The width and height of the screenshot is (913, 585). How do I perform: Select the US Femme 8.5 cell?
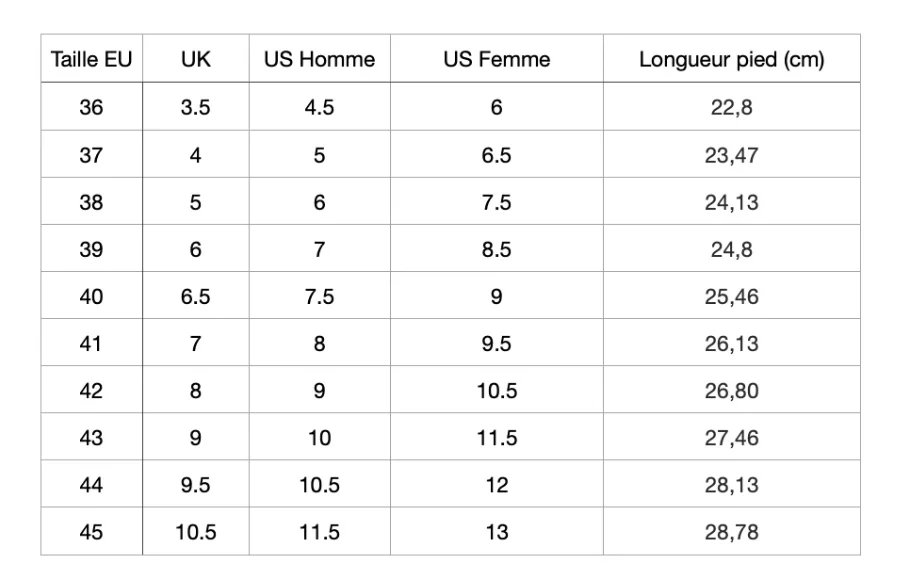point(497,249)
